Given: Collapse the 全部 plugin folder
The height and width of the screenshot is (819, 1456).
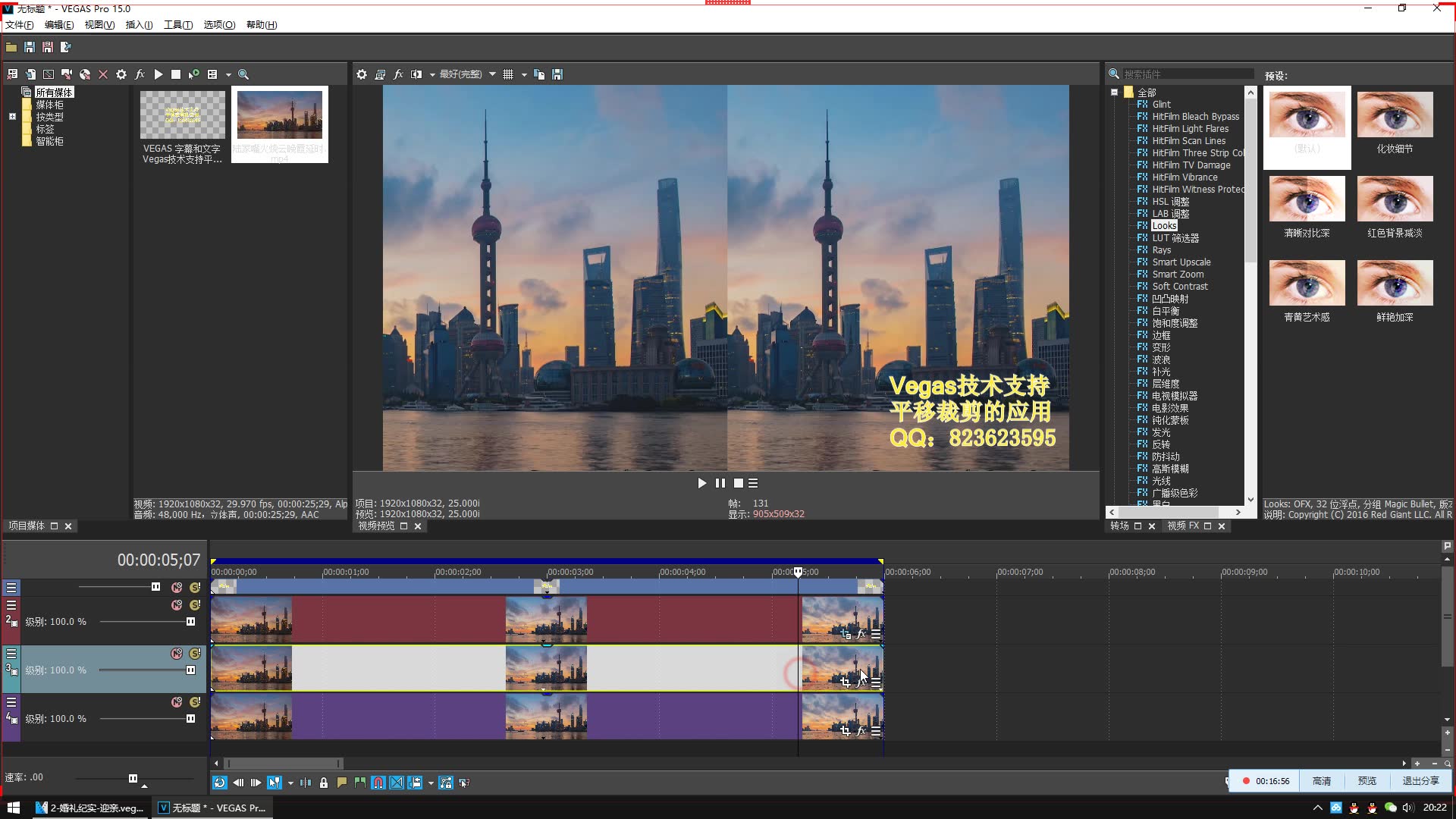Looking at the screenshot, I should pyautogui.click(x=1114, y=93).
